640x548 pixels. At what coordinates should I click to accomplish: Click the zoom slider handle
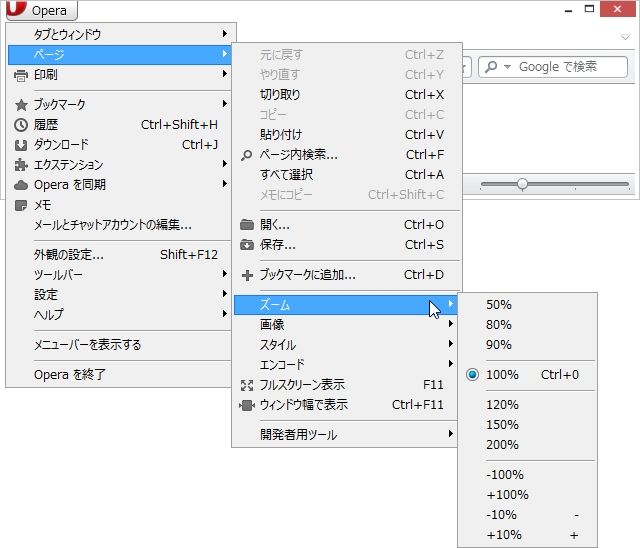coord(522,184)
